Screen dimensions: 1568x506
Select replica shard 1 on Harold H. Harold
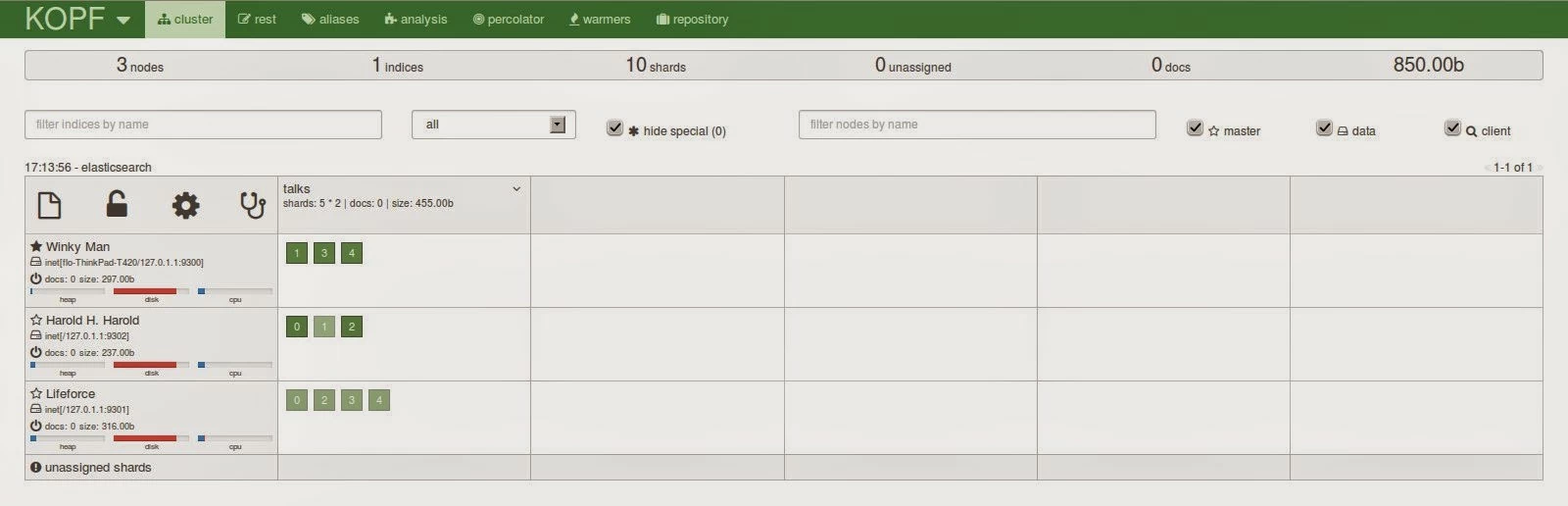(x=324, y=327)
